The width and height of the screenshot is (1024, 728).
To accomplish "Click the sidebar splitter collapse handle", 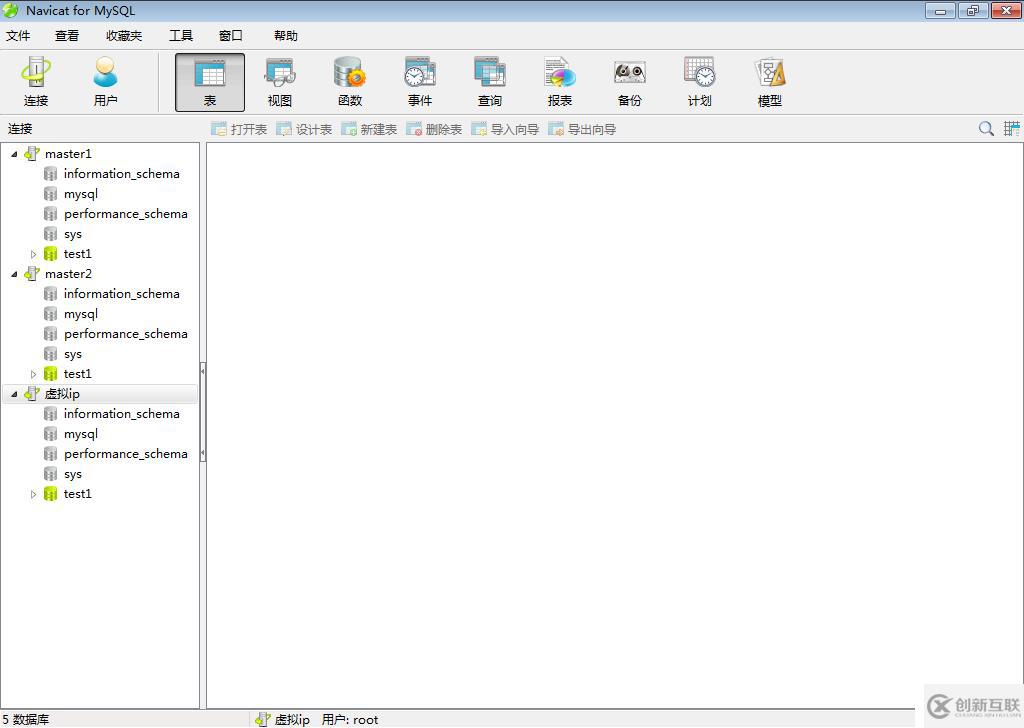I will click(203, 412).
